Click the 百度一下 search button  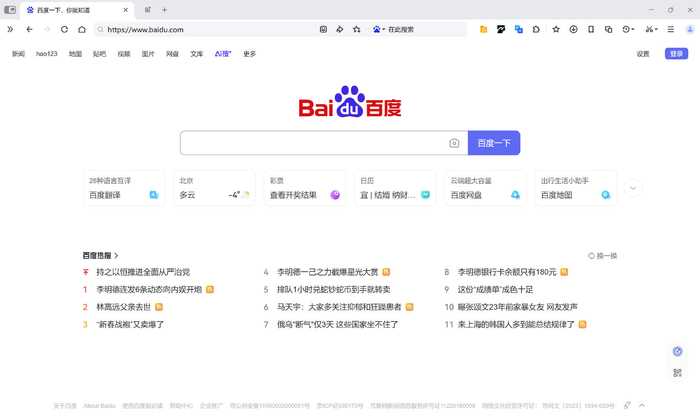[494, 143]
